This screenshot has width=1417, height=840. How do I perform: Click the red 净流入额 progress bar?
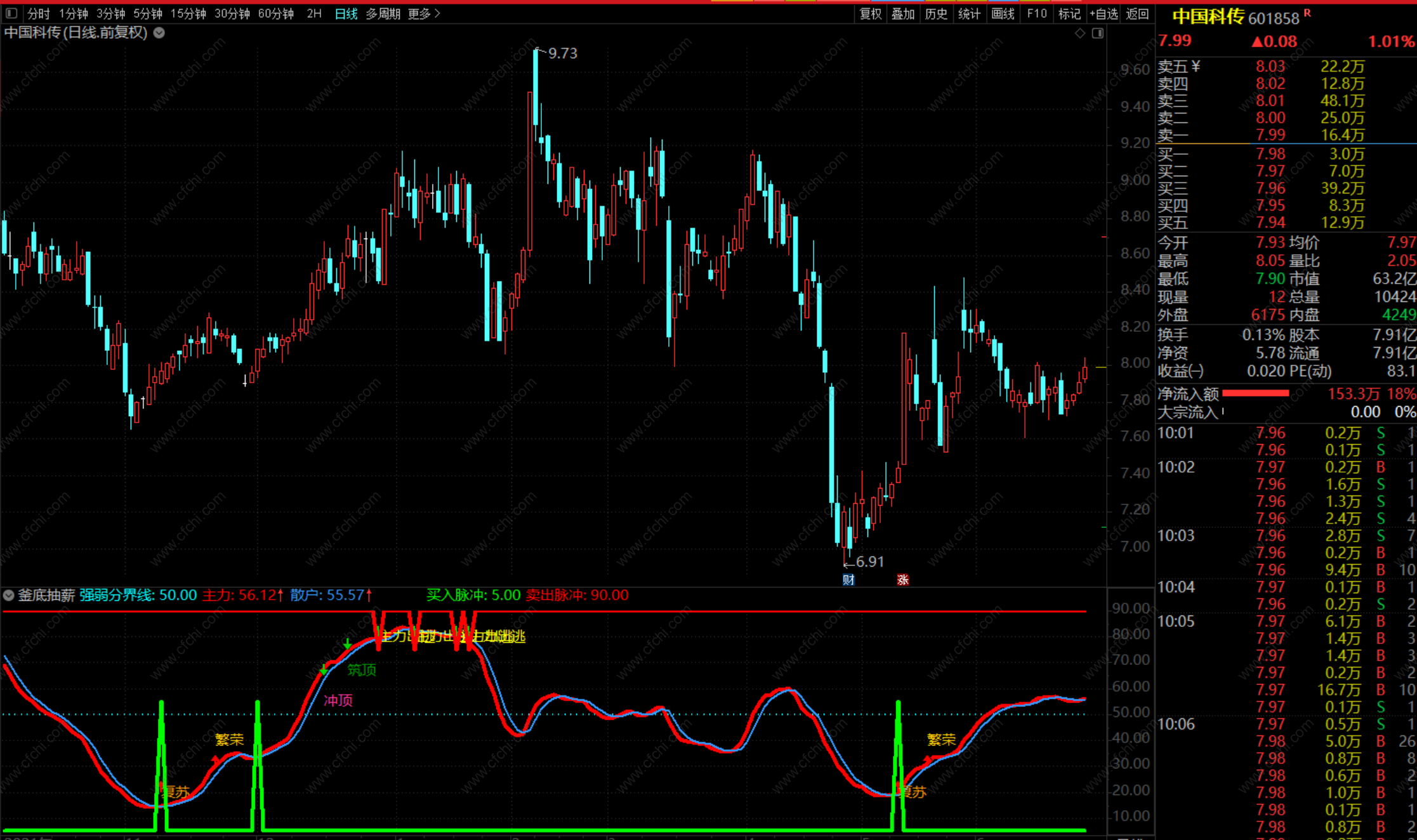pyautogui.click(x=1255, y=393)
